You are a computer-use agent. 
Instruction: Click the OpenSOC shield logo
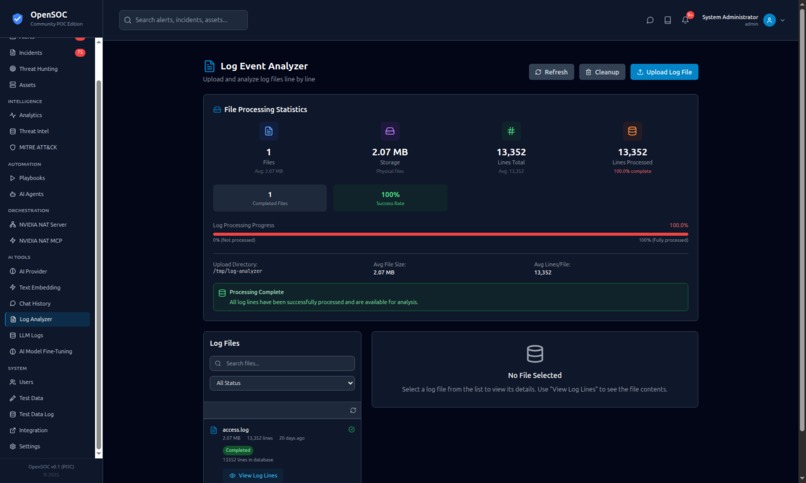[x=17, y=19]
